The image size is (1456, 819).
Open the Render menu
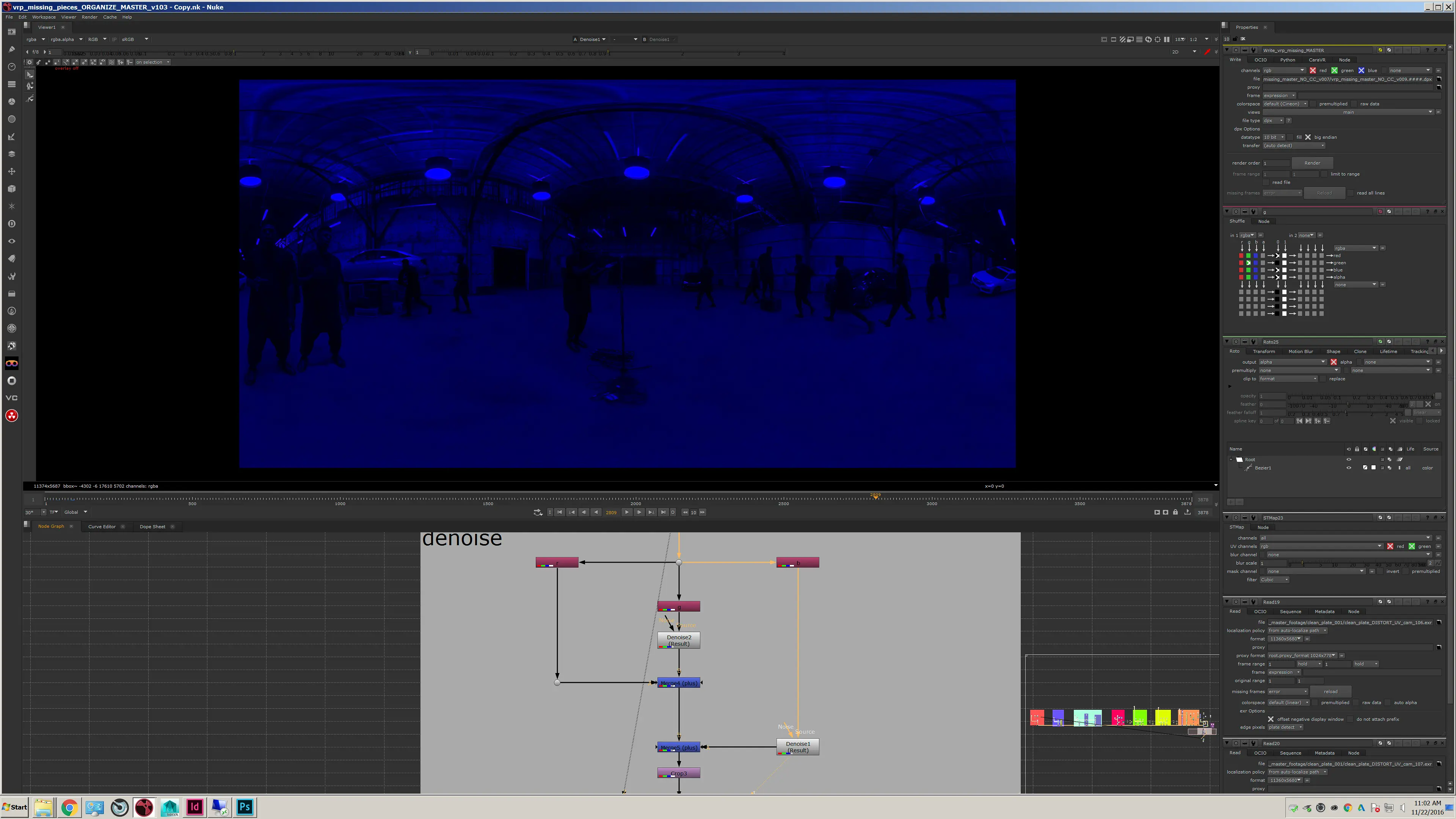[89, 17]
